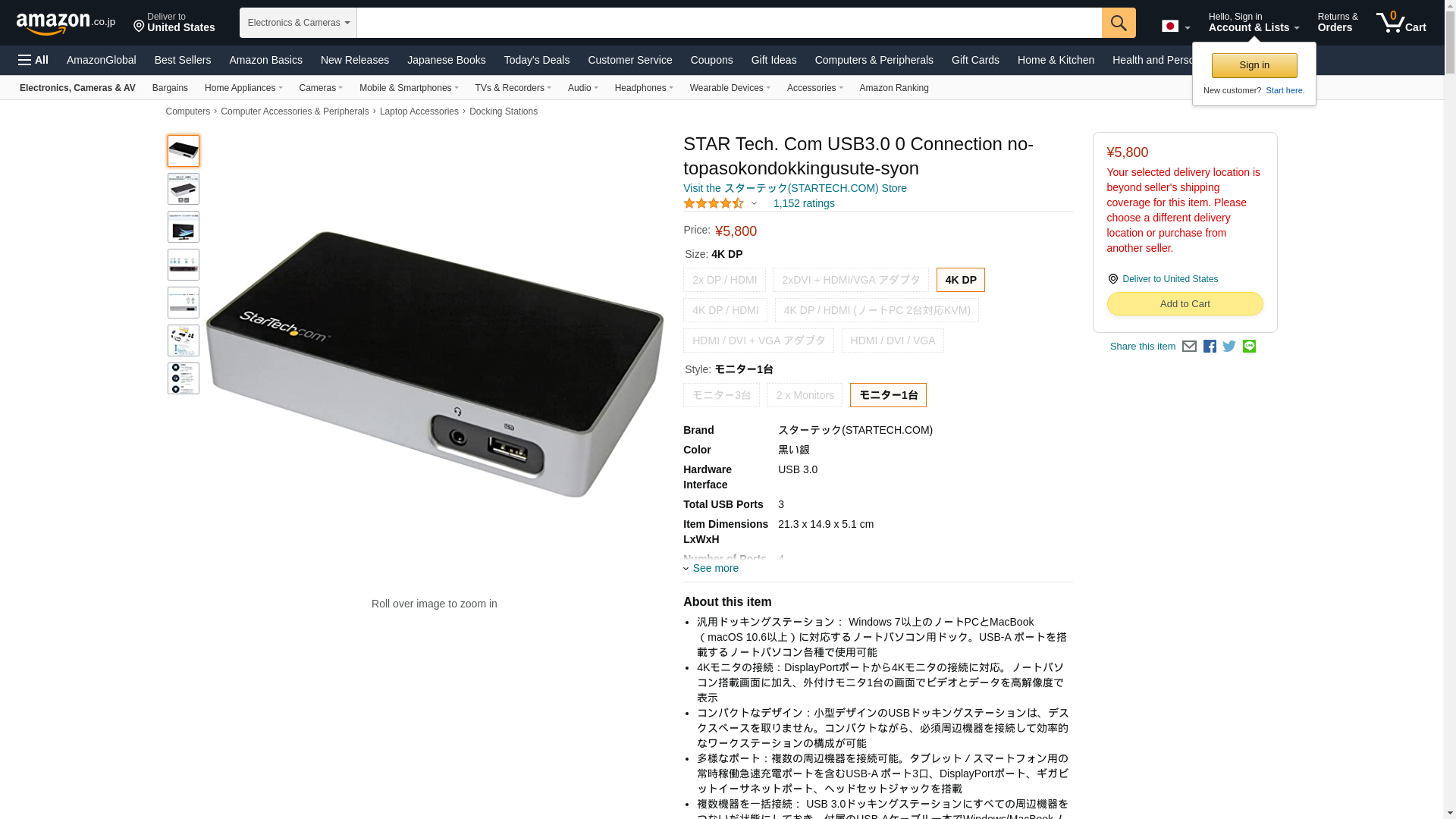Open the Japan flag language dropdown

tap(1176, 27)
